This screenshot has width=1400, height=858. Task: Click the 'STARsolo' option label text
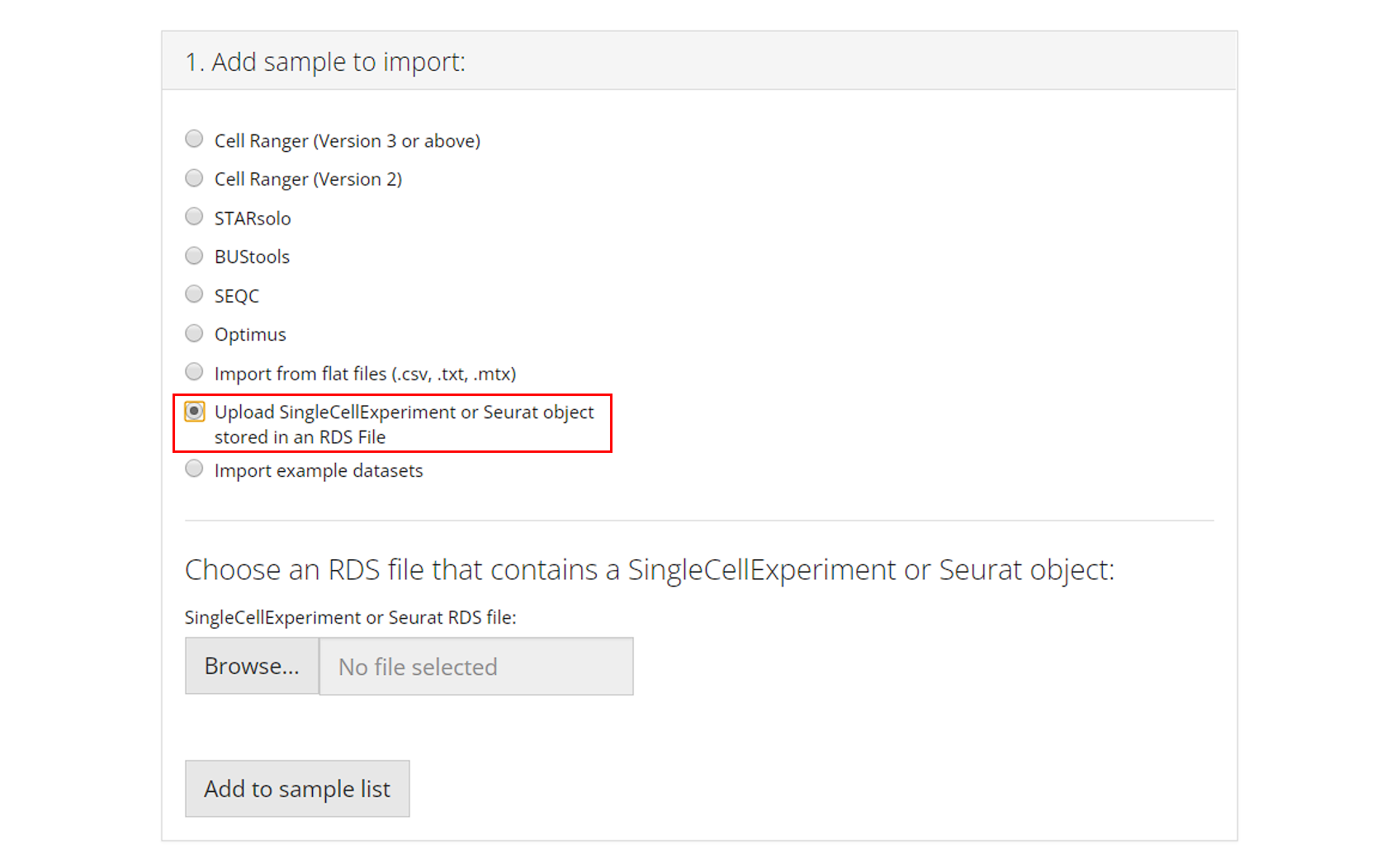[x=253, y=219]
